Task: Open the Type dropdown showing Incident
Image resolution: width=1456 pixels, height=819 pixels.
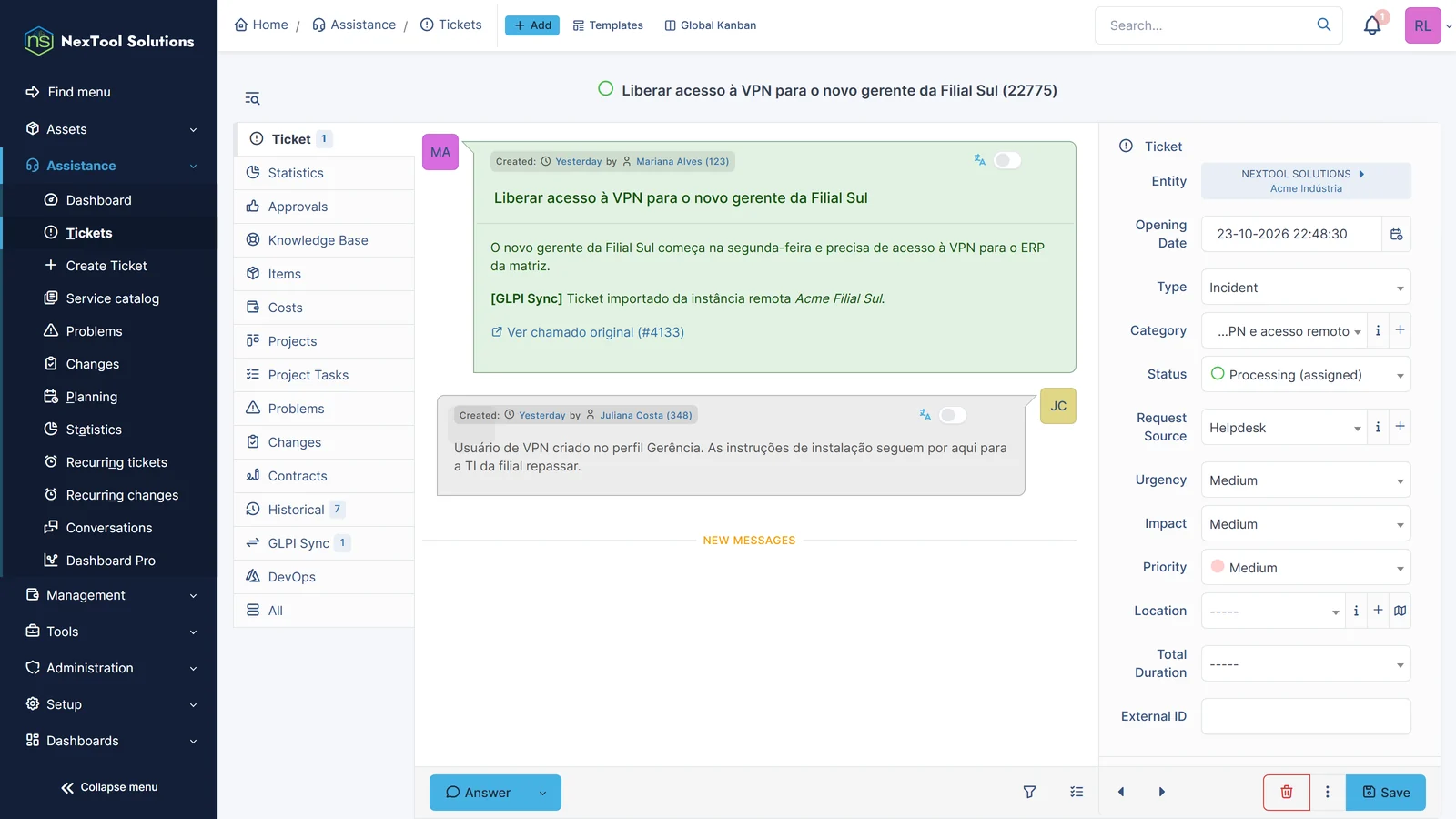Action: point(1306,288)
